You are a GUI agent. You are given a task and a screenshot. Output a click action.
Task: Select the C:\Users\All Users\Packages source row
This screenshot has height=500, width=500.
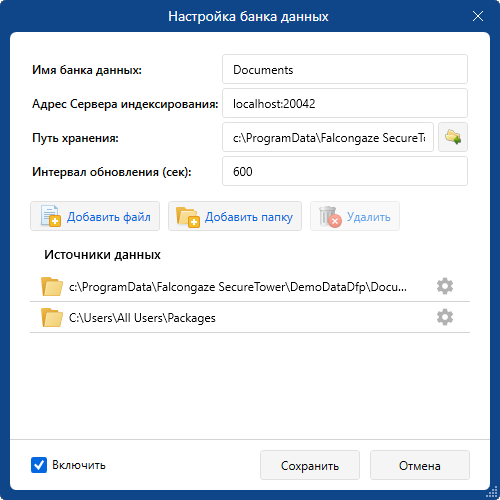[x=250, y=317]
